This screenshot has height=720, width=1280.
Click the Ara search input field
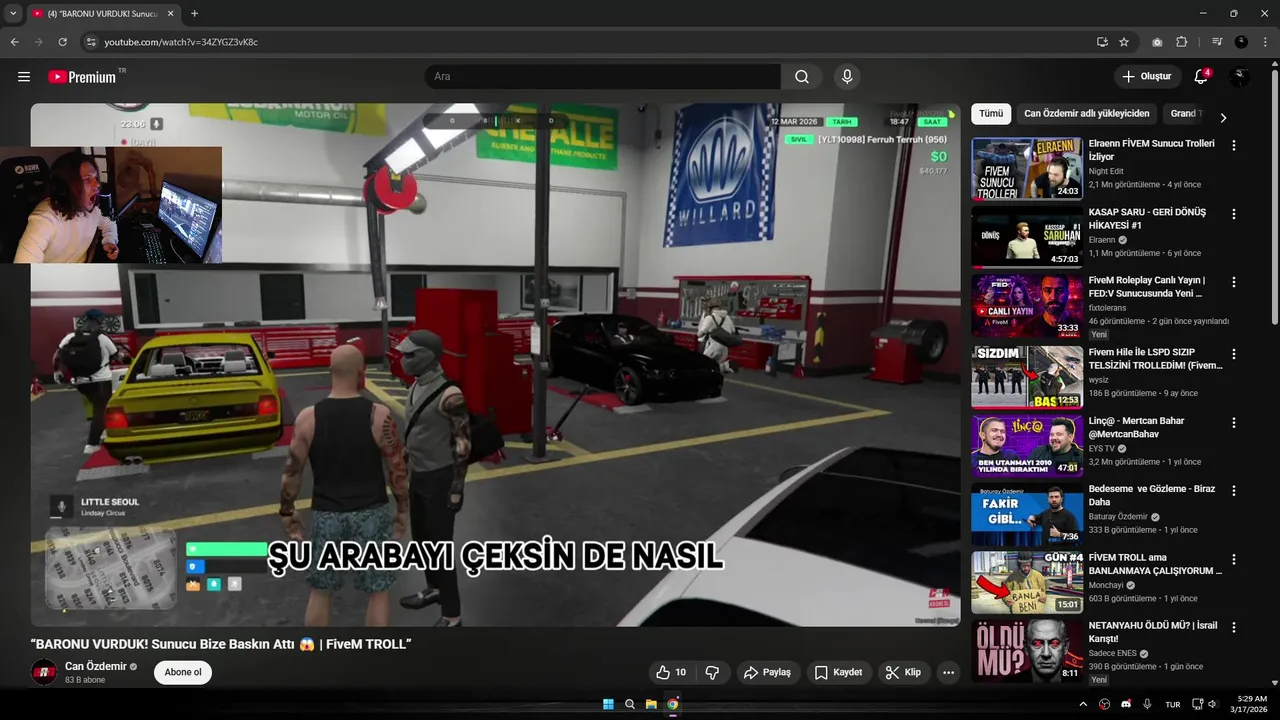point(603,77)
